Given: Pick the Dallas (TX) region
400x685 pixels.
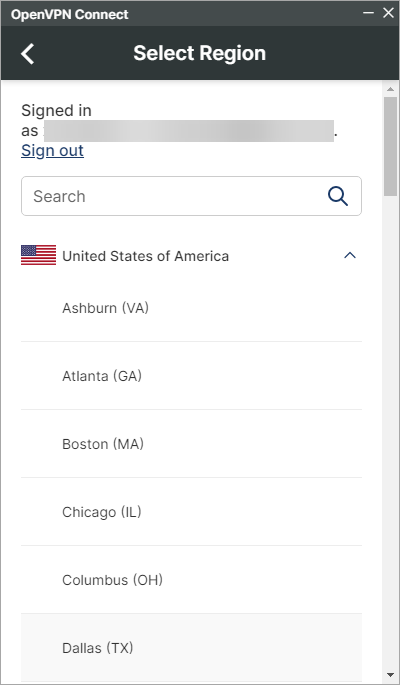Looking at the screenshot, I should tap(191, 647).
